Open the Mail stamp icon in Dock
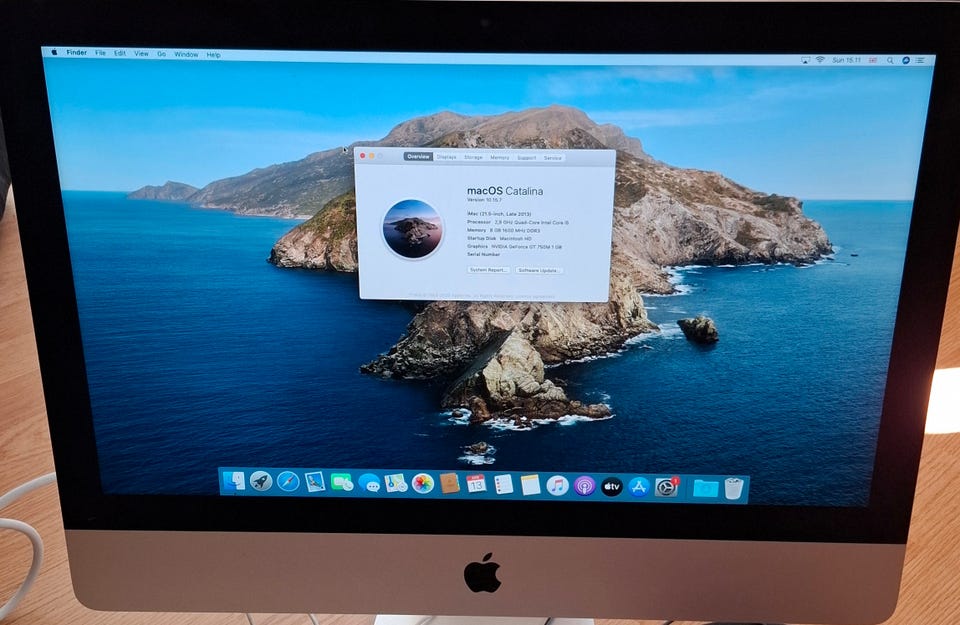This screenshot has width=960, height=625. 315,482
